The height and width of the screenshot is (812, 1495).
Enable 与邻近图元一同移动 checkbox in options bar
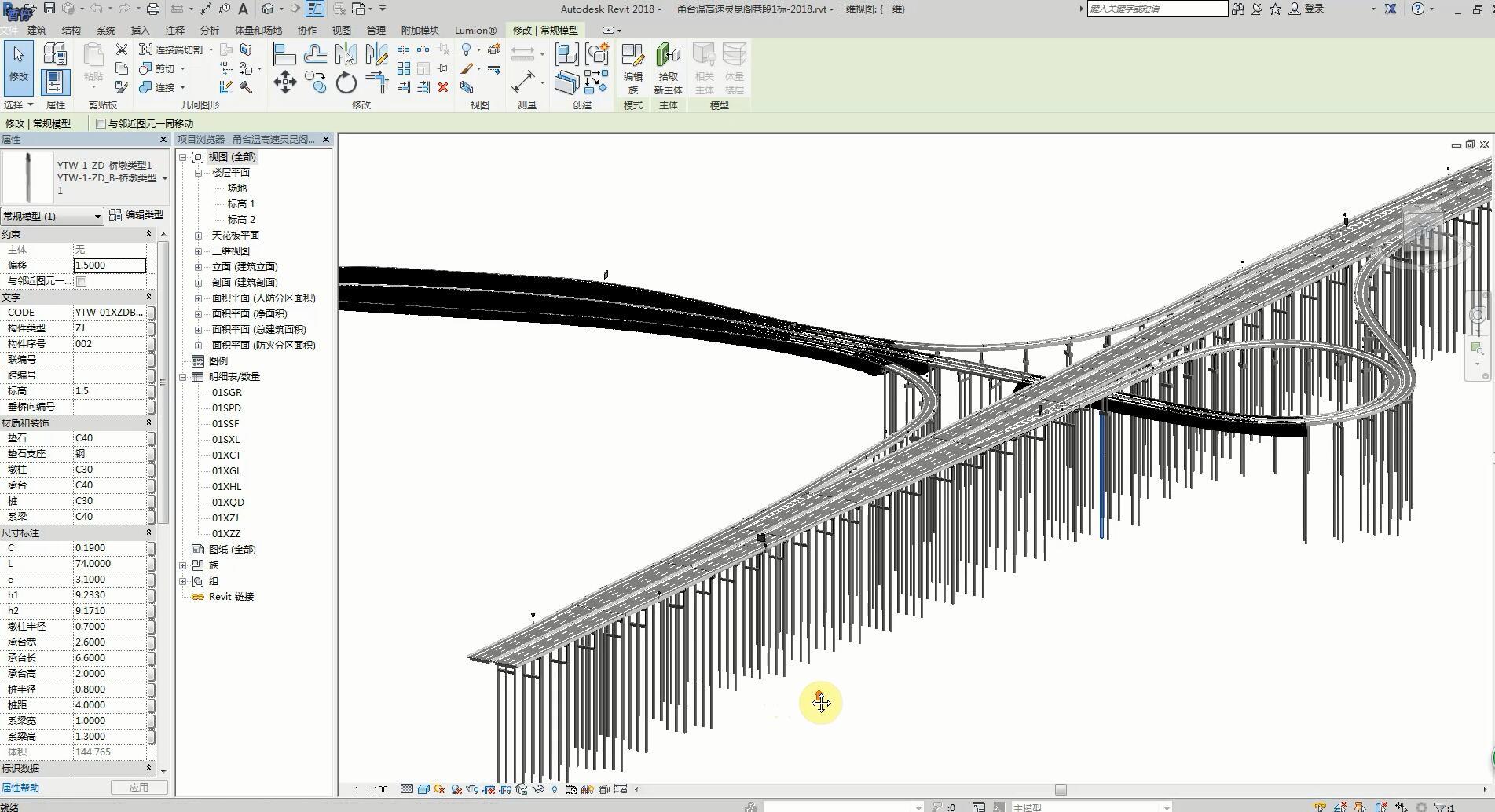tap(101, 123)
